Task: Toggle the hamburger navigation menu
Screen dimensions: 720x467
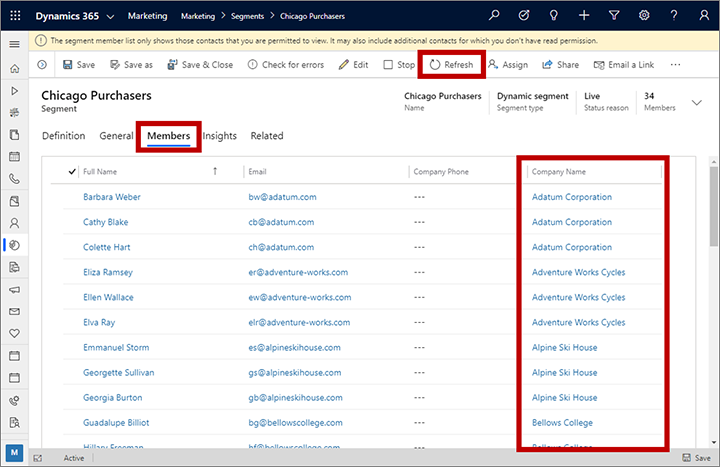Action: (x=15, y=44)
